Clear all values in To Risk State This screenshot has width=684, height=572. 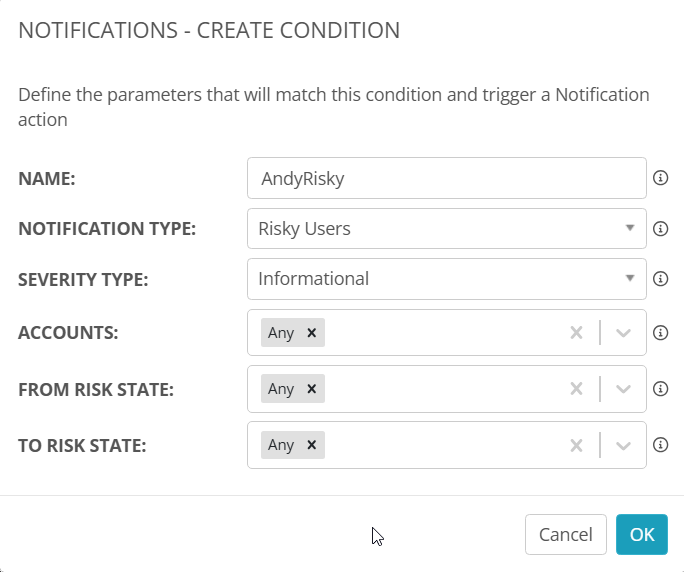pyautogui.click(x=576, y=445)
